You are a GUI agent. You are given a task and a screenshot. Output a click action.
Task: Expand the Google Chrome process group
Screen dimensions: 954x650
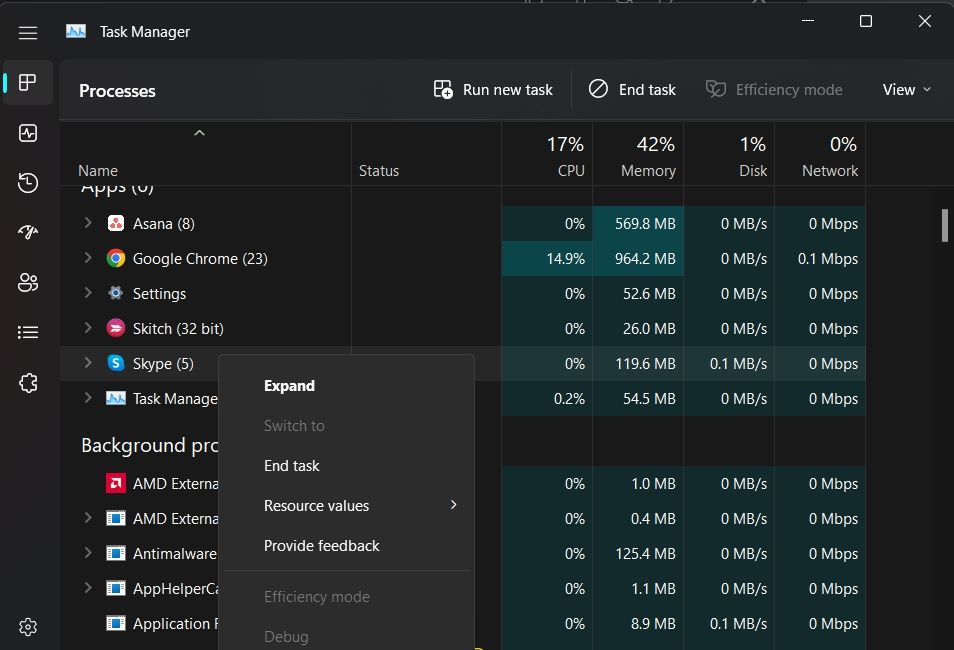point(88,258)
